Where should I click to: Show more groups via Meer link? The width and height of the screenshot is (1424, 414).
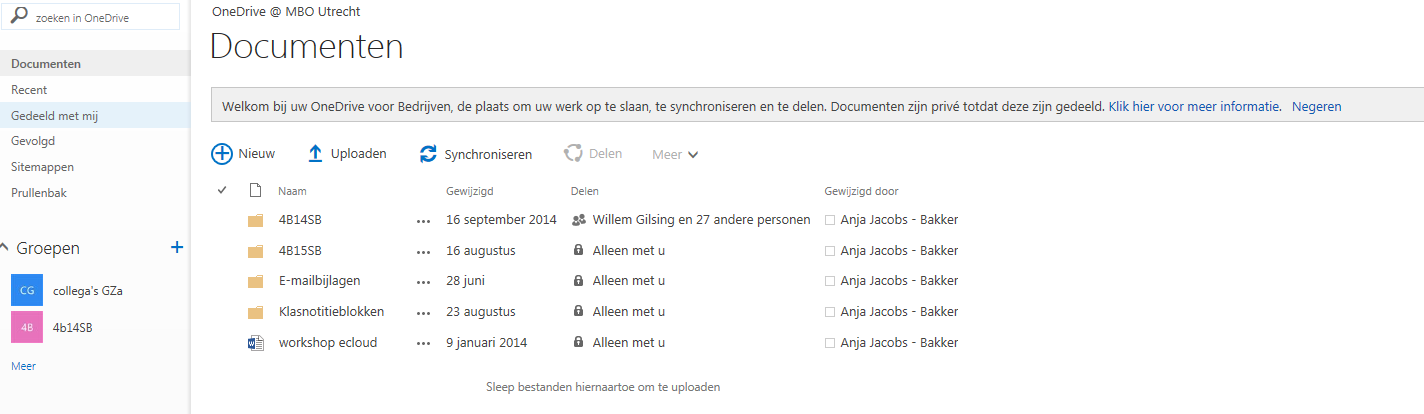point(23,366)
